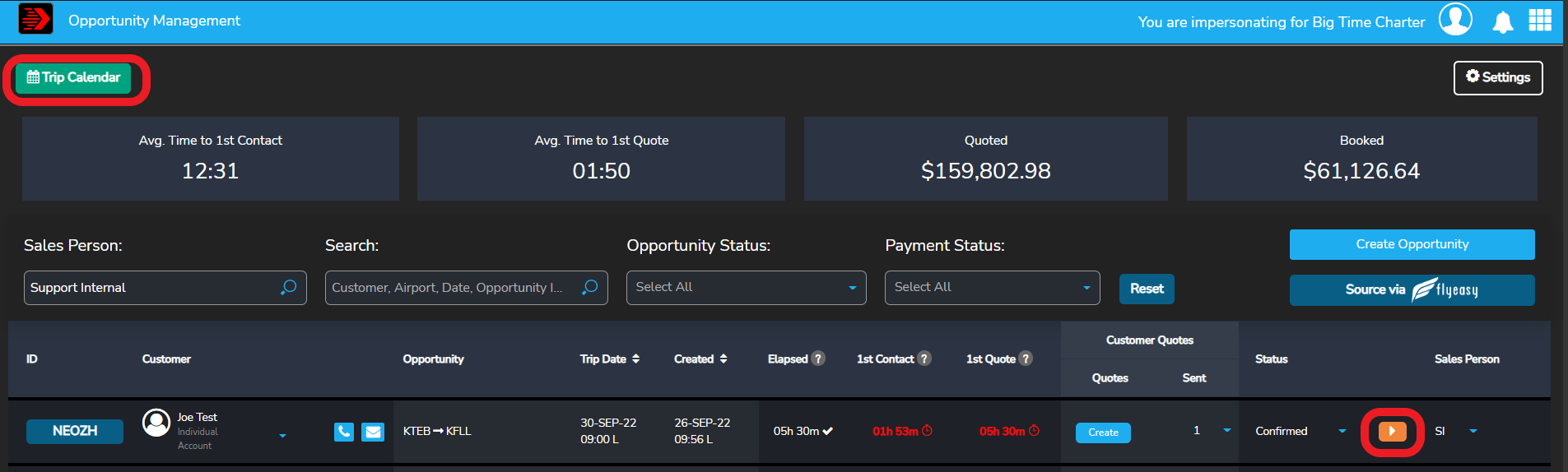Click the 1st Quote help icon
The height and width of the screenshot is (472, 1568).
[x=1026, y=359]
